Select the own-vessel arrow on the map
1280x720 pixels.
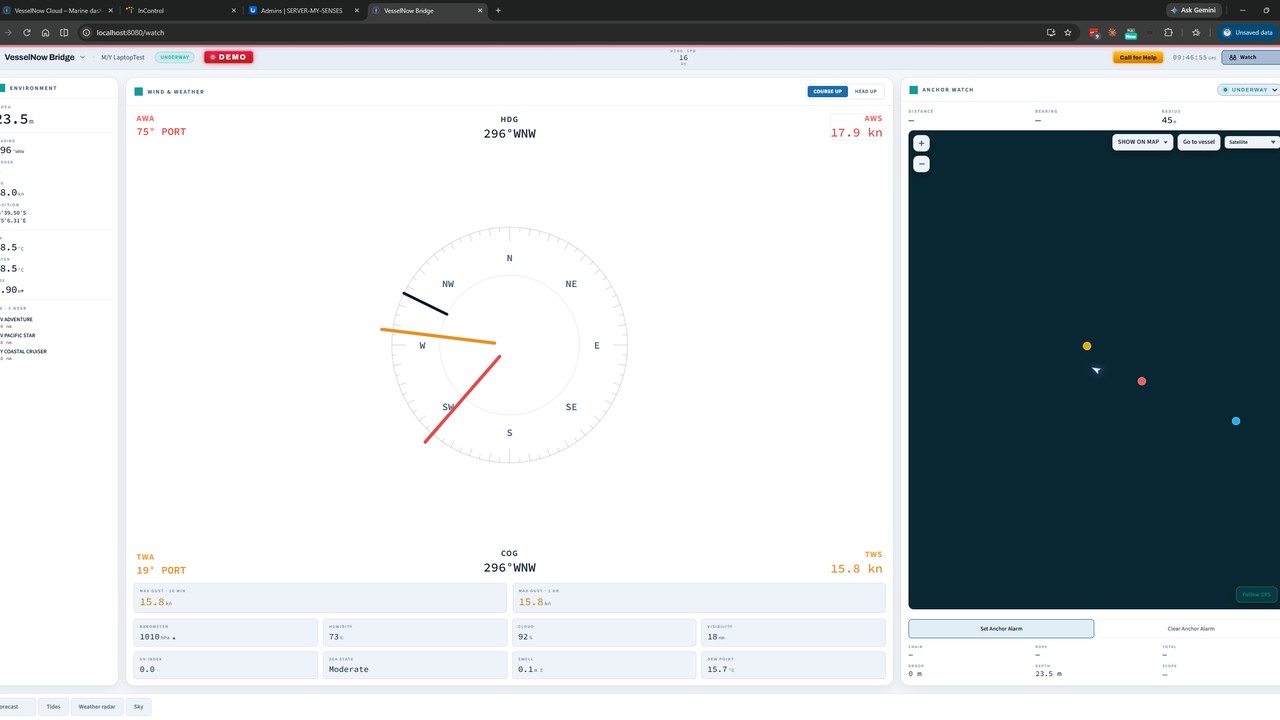tap(1096, 370)
